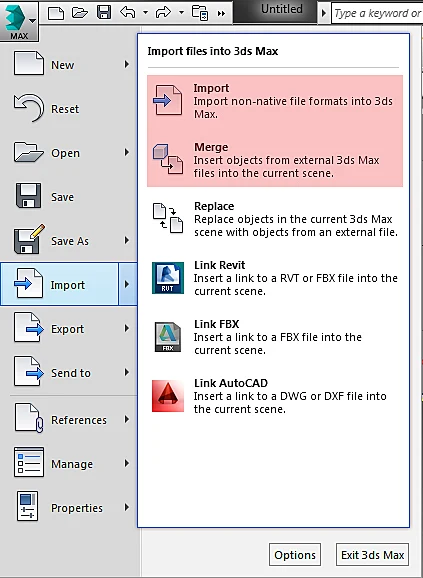Select Open in the application menu
The height and width of the screenshot is (578, 423).
point(70,153)
